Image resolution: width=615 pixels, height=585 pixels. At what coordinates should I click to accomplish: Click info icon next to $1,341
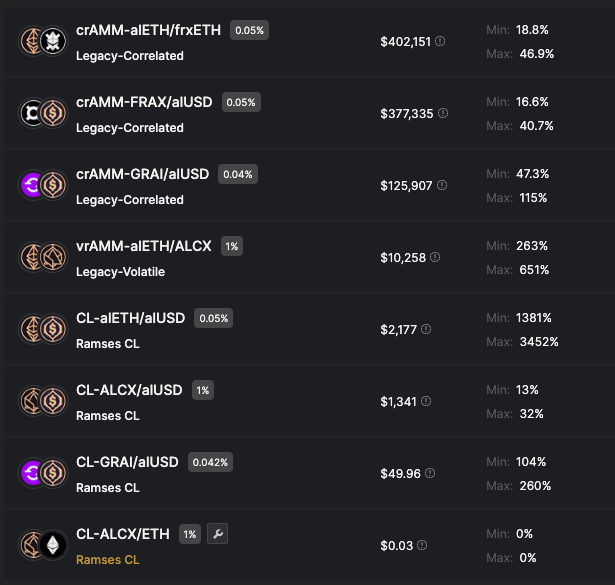click(425, 401)
